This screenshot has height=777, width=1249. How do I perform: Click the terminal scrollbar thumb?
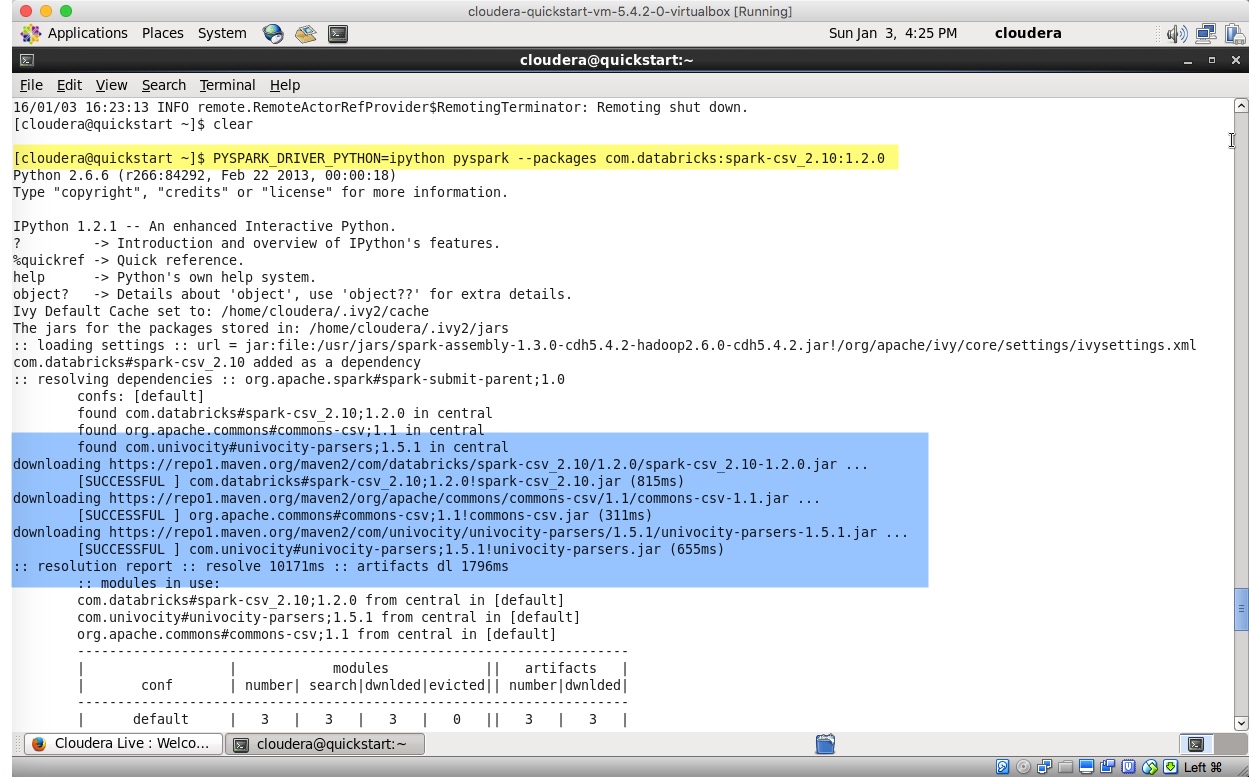pos(1241,608)
